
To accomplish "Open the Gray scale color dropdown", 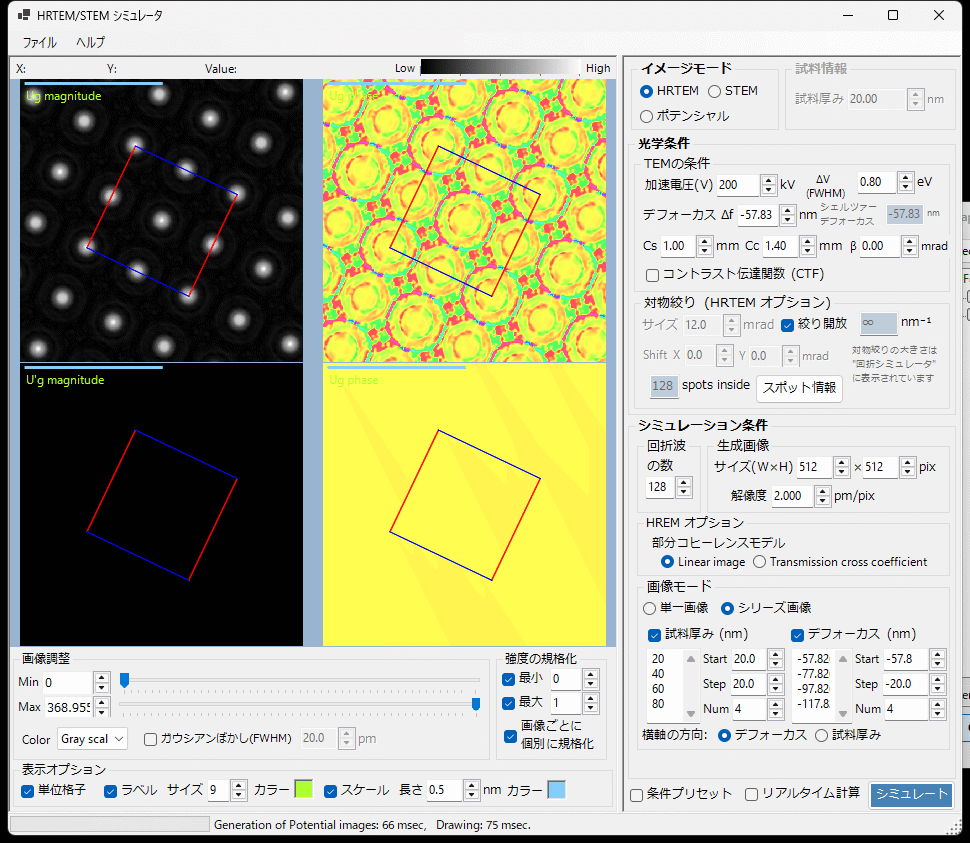I will click(x=92, y=738).
